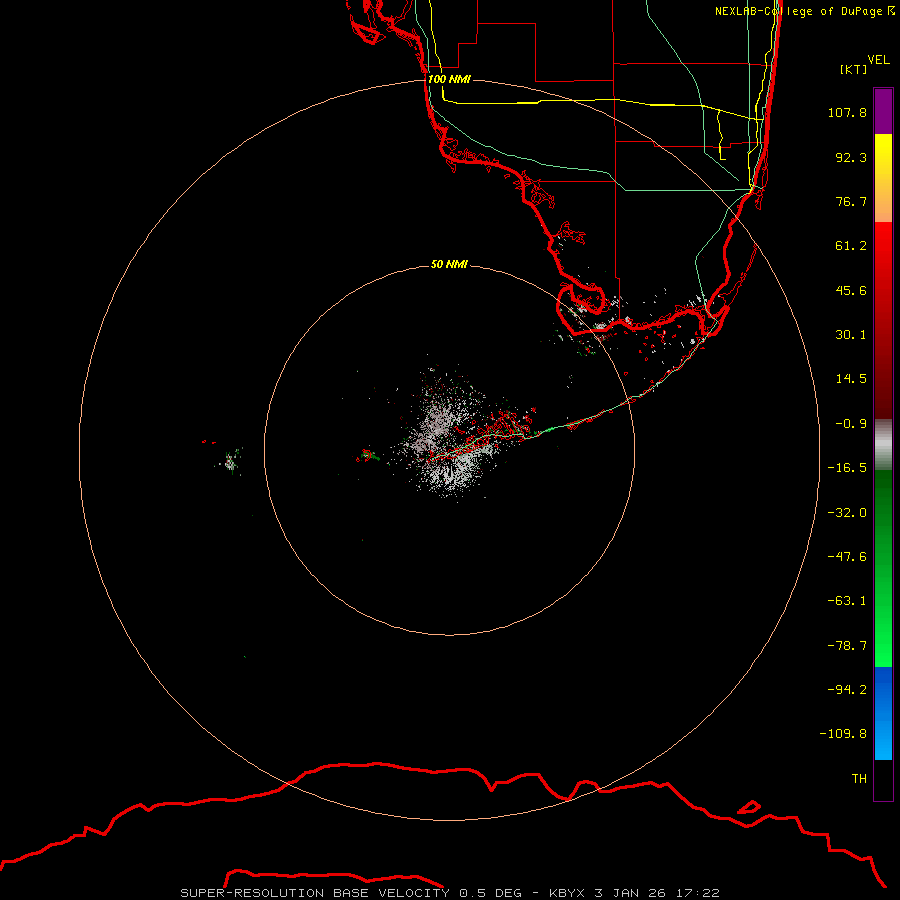Pick the gray near-zero segment of the scale

point(883,445)
